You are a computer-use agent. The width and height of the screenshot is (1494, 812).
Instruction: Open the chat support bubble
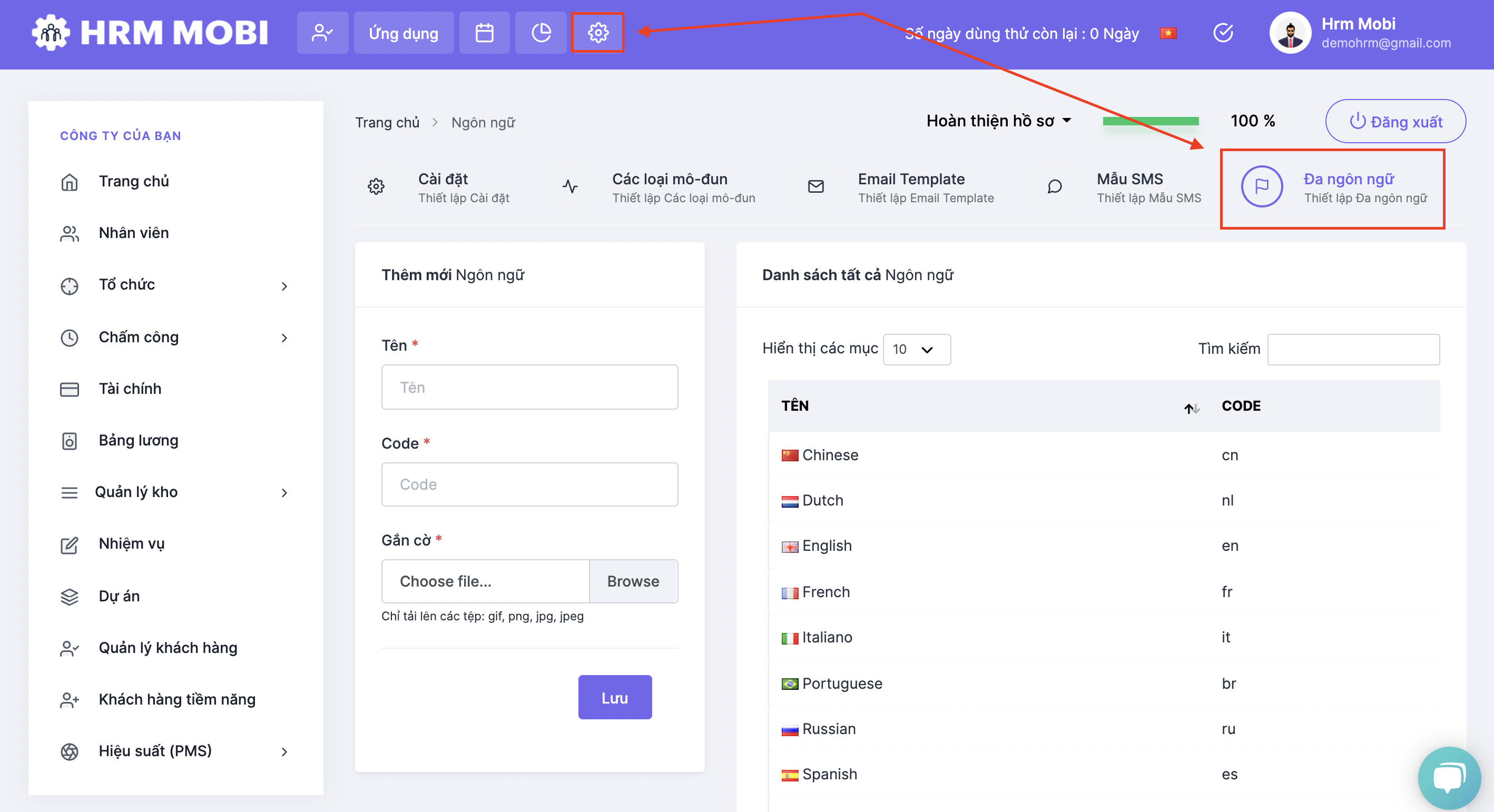(1449, 777)
